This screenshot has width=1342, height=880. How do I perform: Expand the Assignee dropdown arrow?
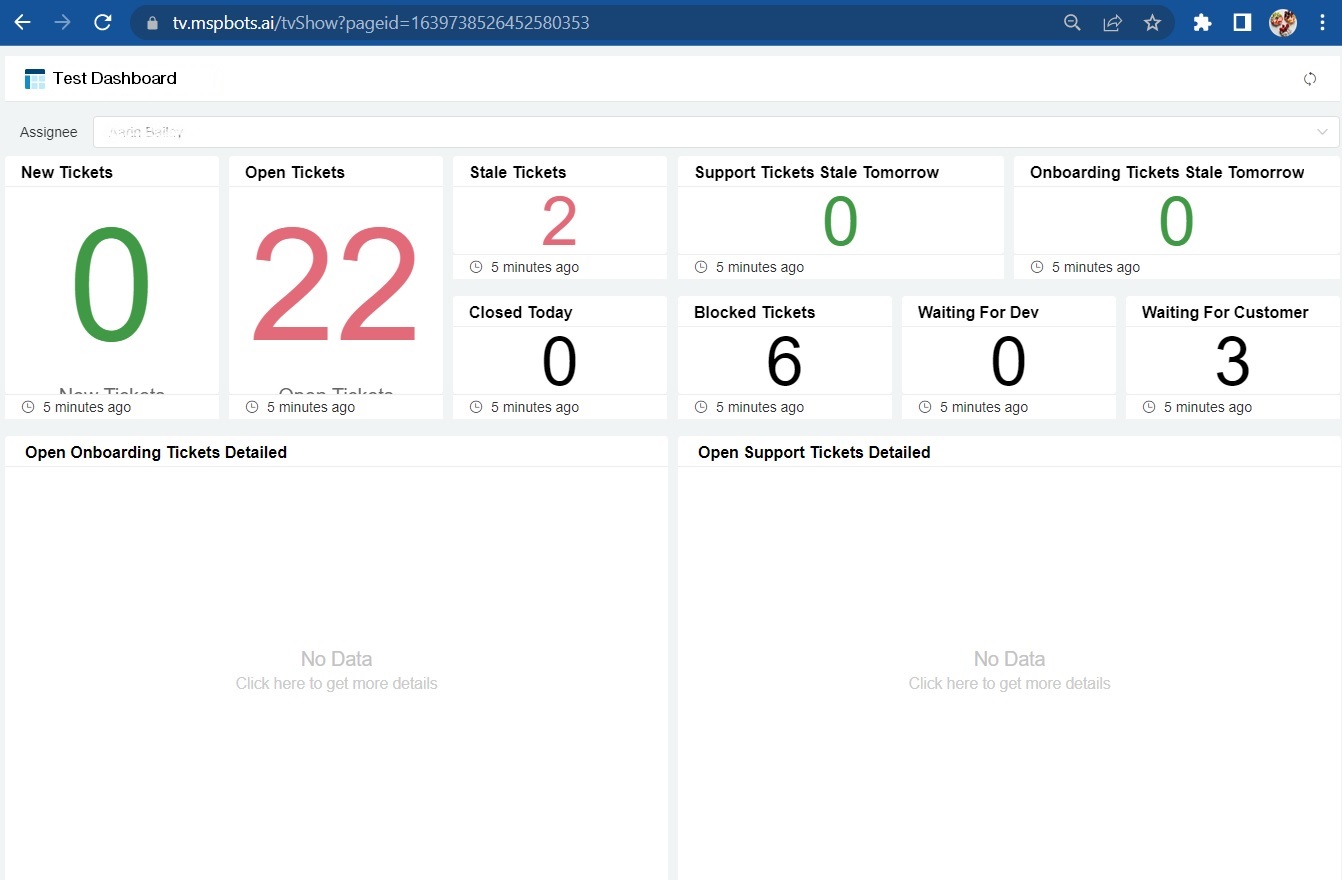[x=1323, y=132]
